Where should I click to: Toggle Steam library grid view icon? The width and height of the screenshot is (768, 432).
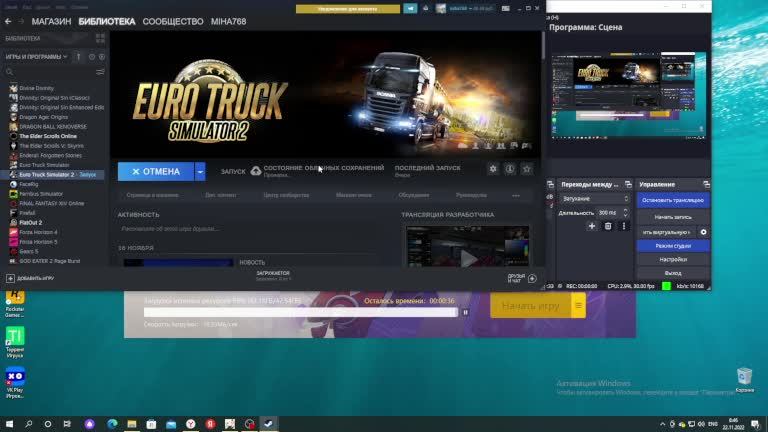[100, 38]
